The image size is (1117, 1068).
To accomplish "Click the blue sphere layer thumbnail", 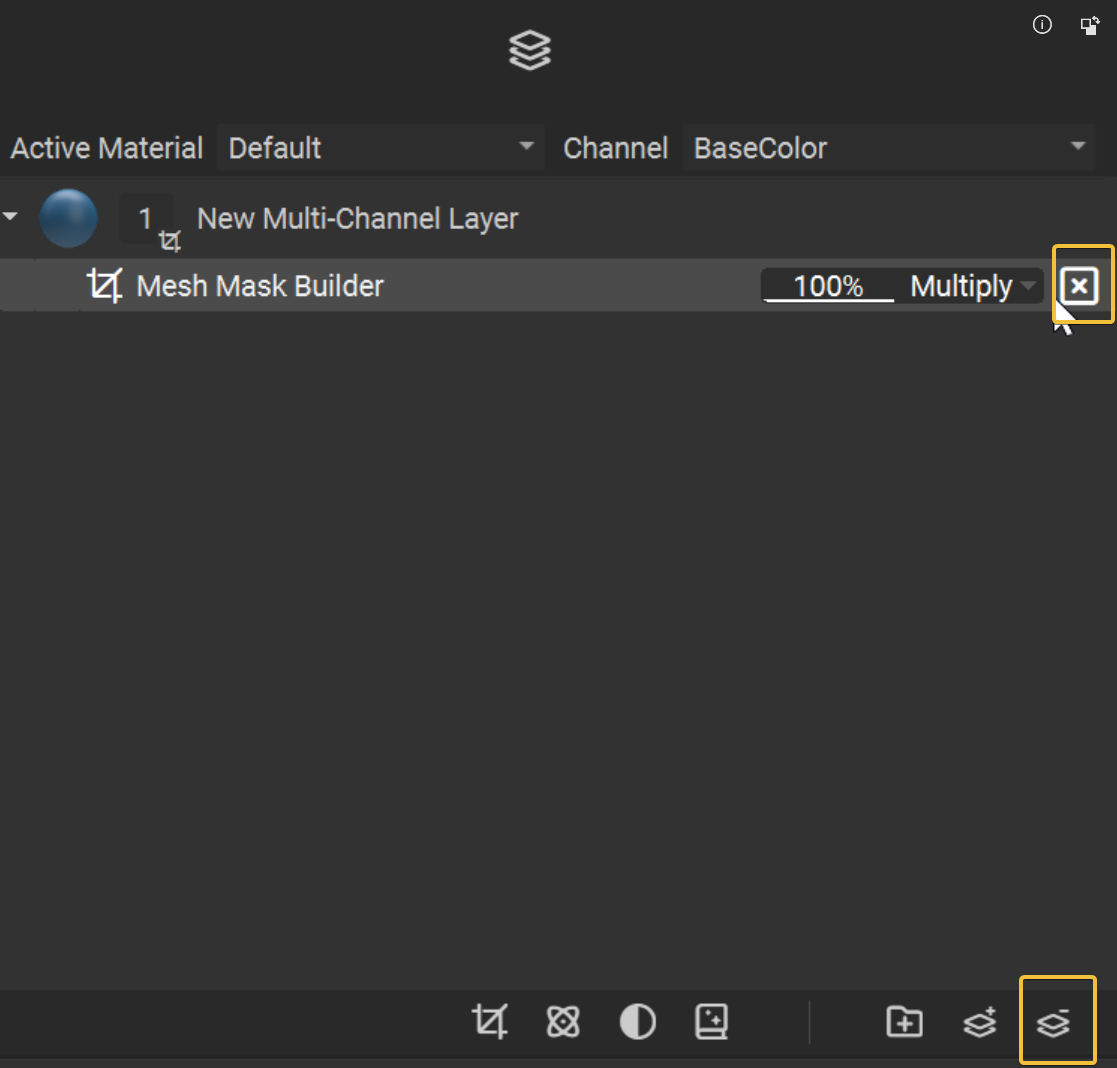I will pos(68,218).
